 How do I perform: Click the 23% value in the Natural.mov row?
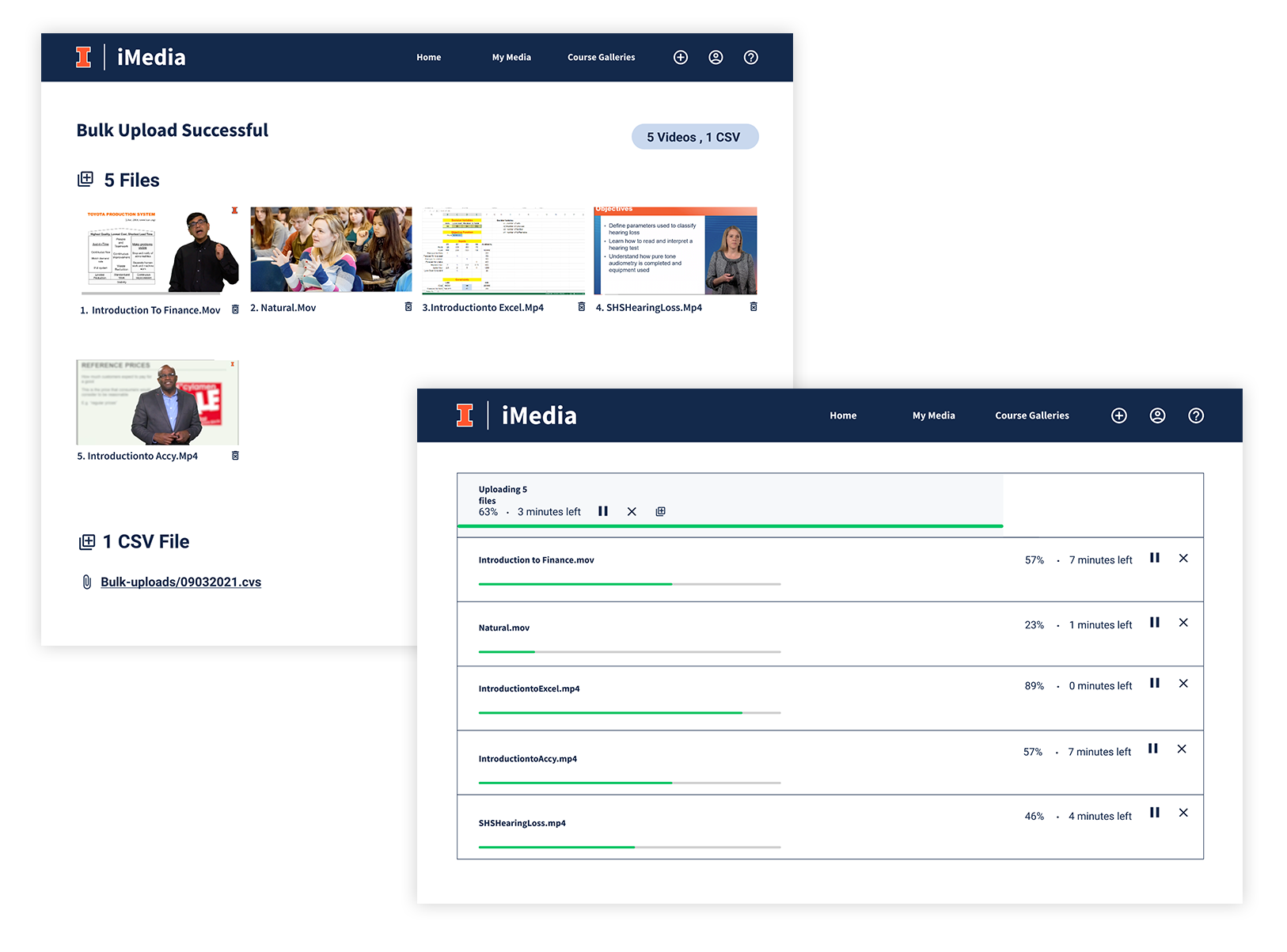[1034, 624]
